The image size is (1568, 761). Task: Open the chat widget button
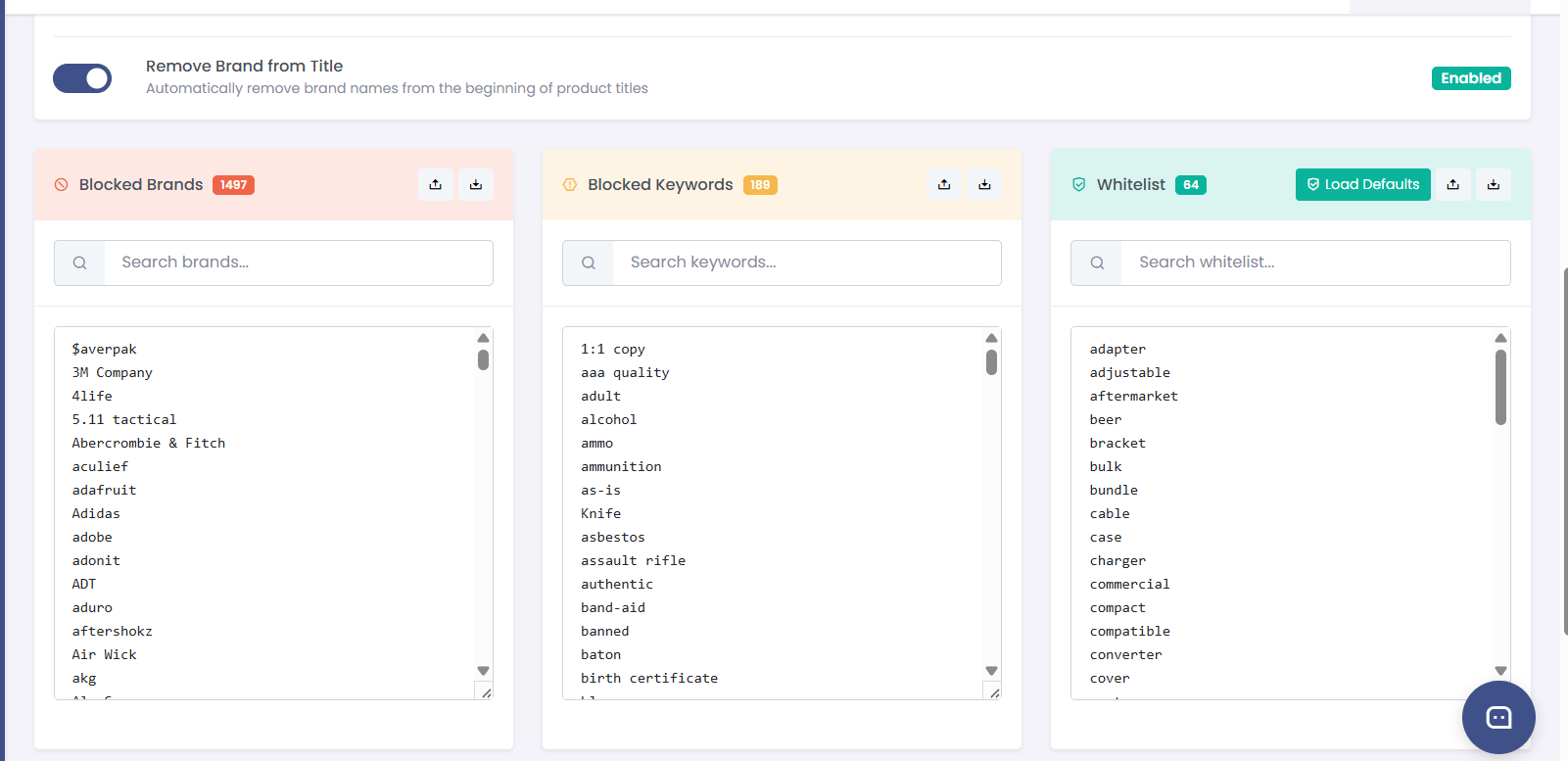(x=1498, y=717)
